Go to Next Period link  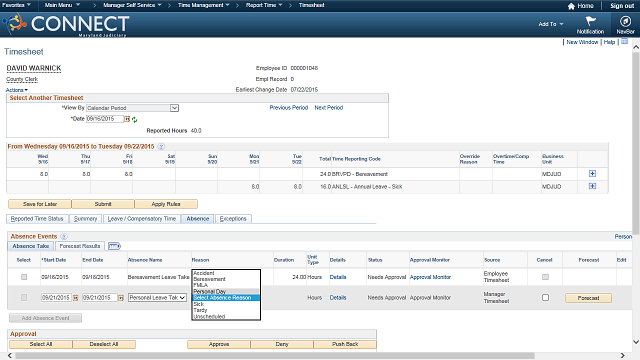pos(329,108)
